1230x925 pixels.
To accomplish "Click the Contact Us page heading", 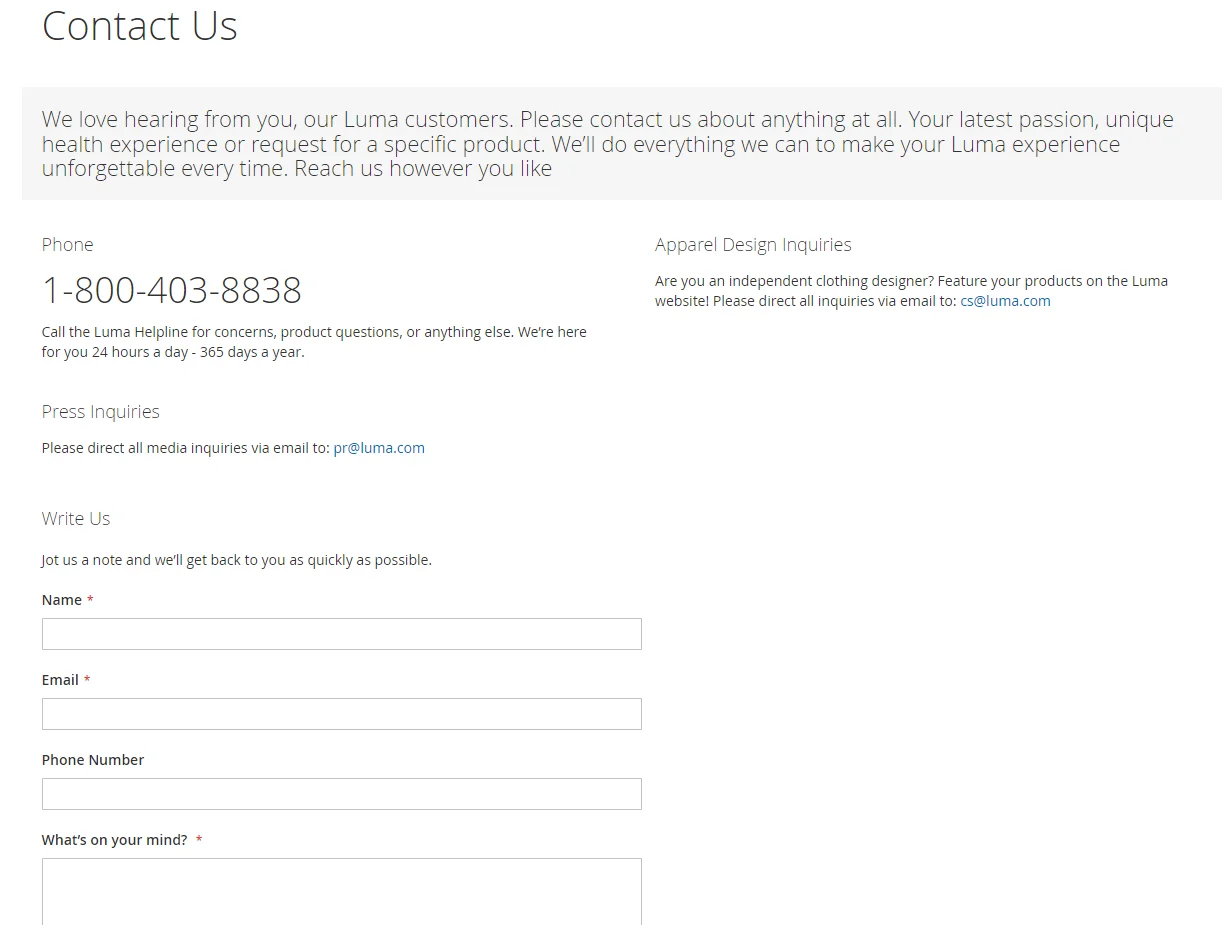I will (140, 27).
